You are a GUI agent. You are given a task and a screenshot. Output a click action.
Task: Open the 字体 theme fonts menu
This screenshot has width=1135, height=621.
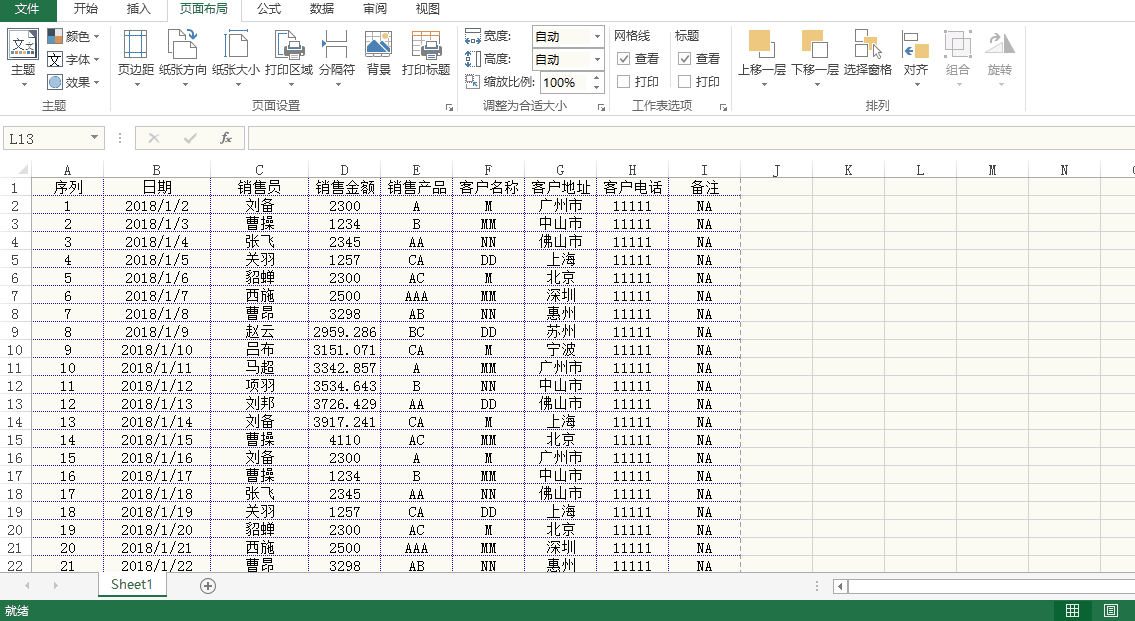pos(73,59)
